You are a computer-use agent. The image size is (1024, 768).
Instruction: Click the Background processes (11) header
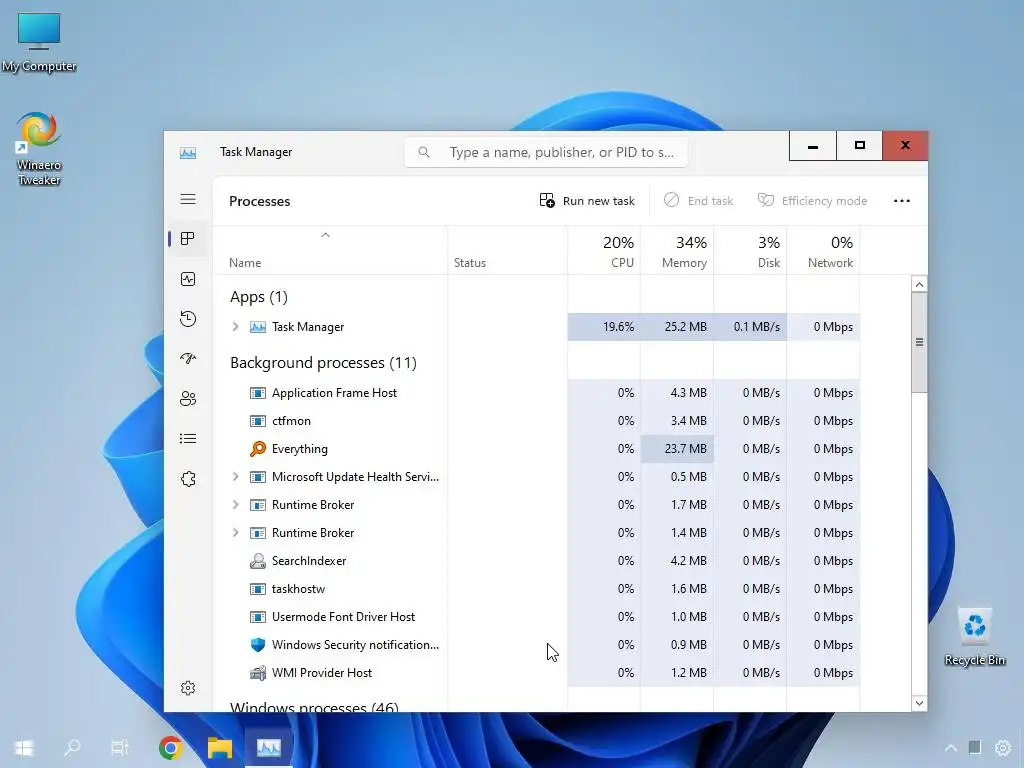pos(323,362)
